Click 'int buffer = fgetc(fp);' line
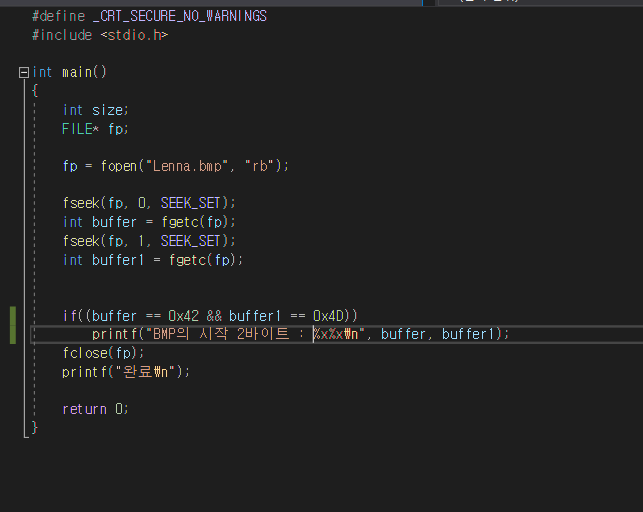Image resolution: width=643 pixels, height=512 pixels. point(149,222)
